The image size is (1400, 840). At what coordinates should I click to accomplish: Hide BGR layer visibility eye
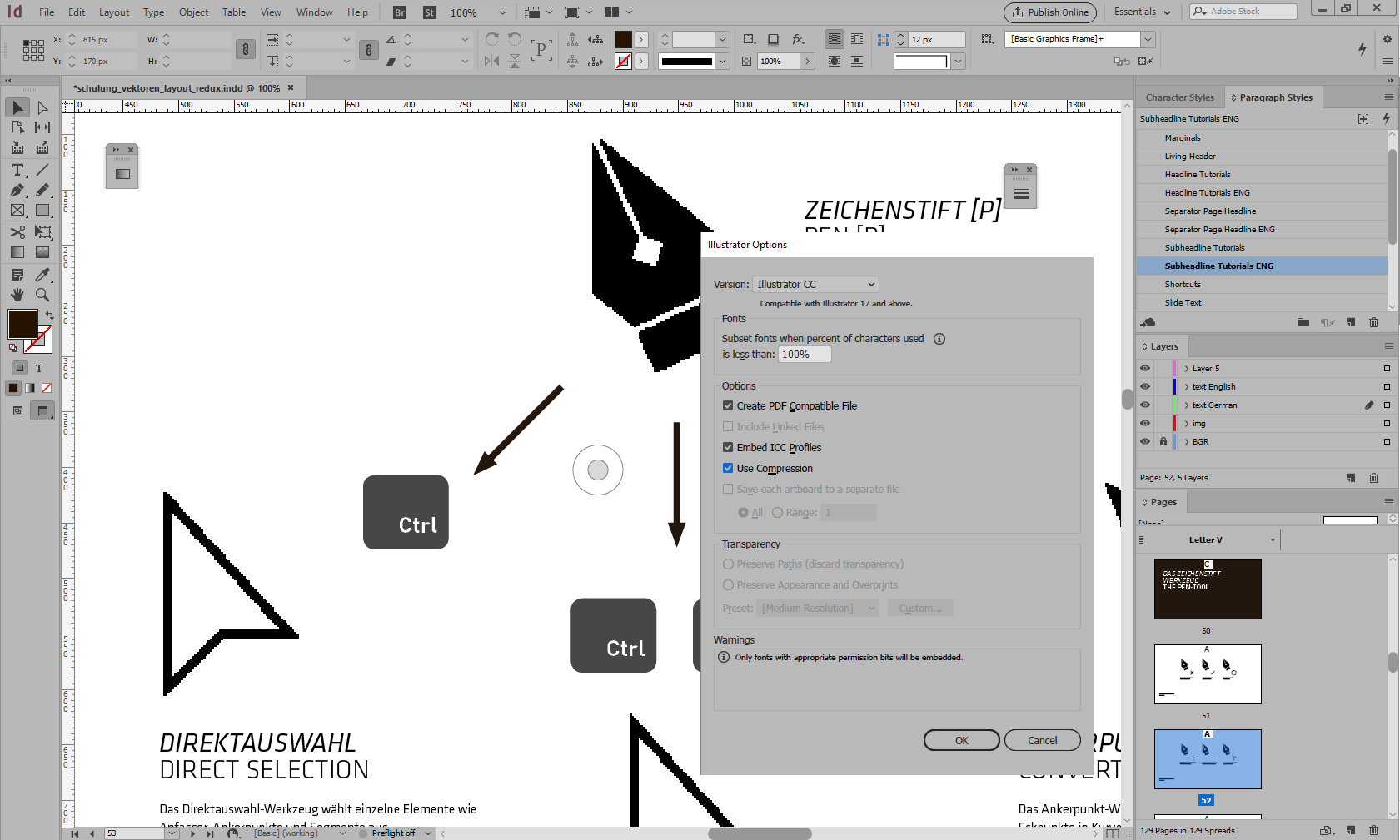pos(1145,442)
